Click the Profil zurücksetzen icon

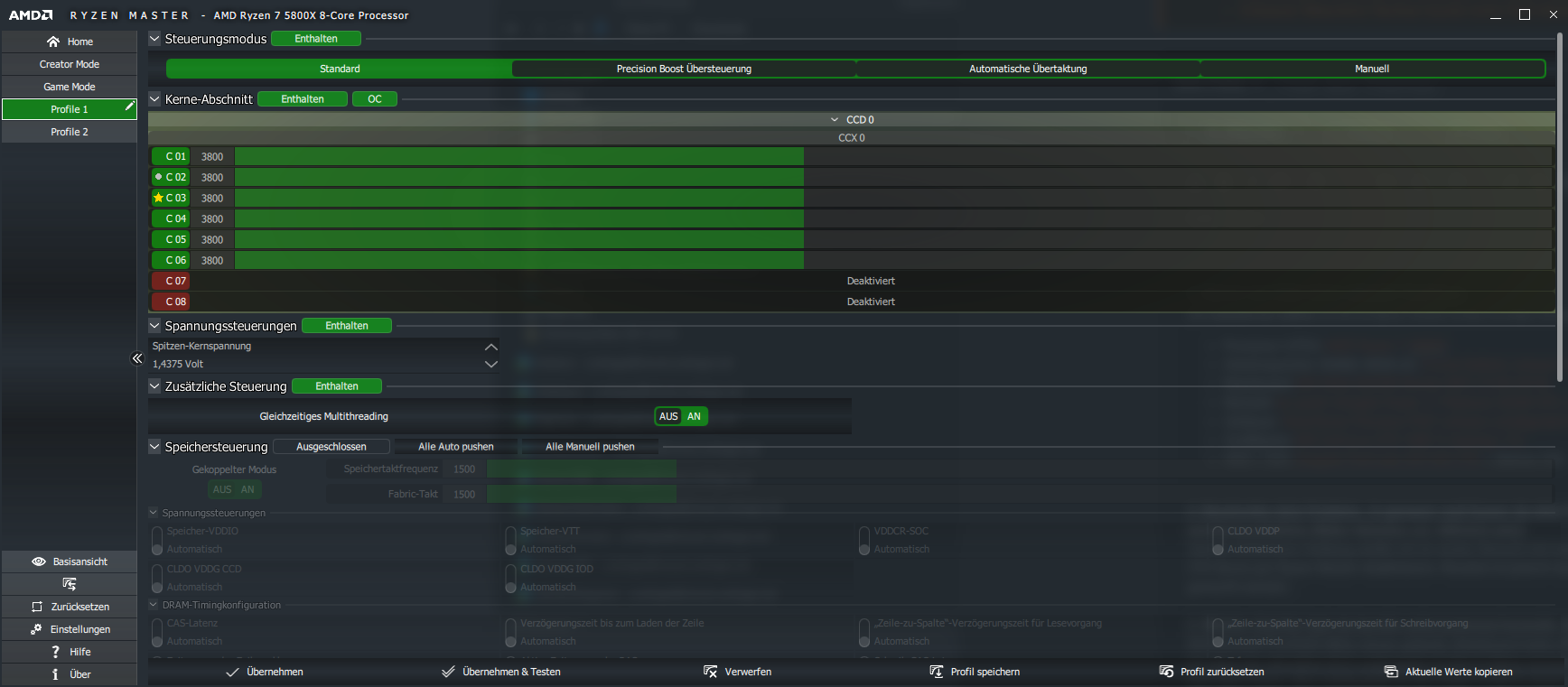tap(1166, 672)
